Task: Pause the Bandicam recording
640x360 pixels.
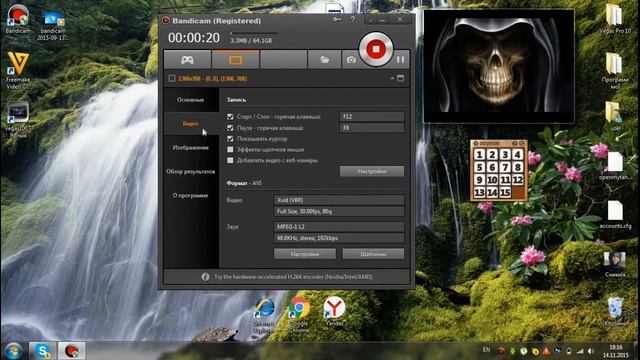Action: [400, 60]
